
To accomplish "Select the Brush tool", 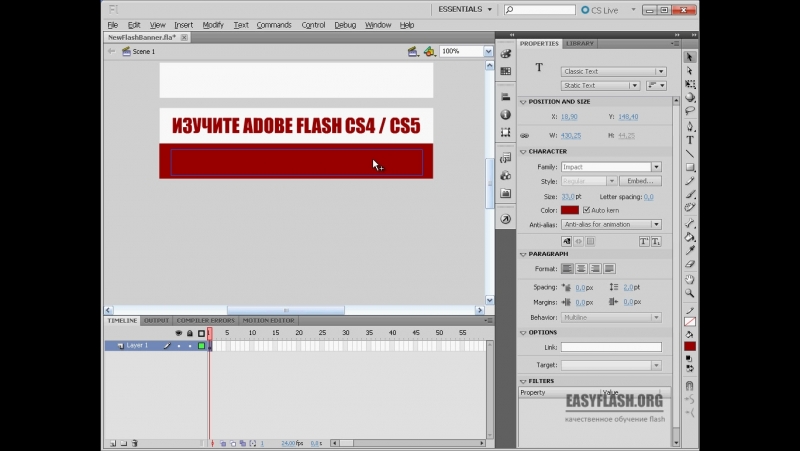I will (x=690, y=194).
